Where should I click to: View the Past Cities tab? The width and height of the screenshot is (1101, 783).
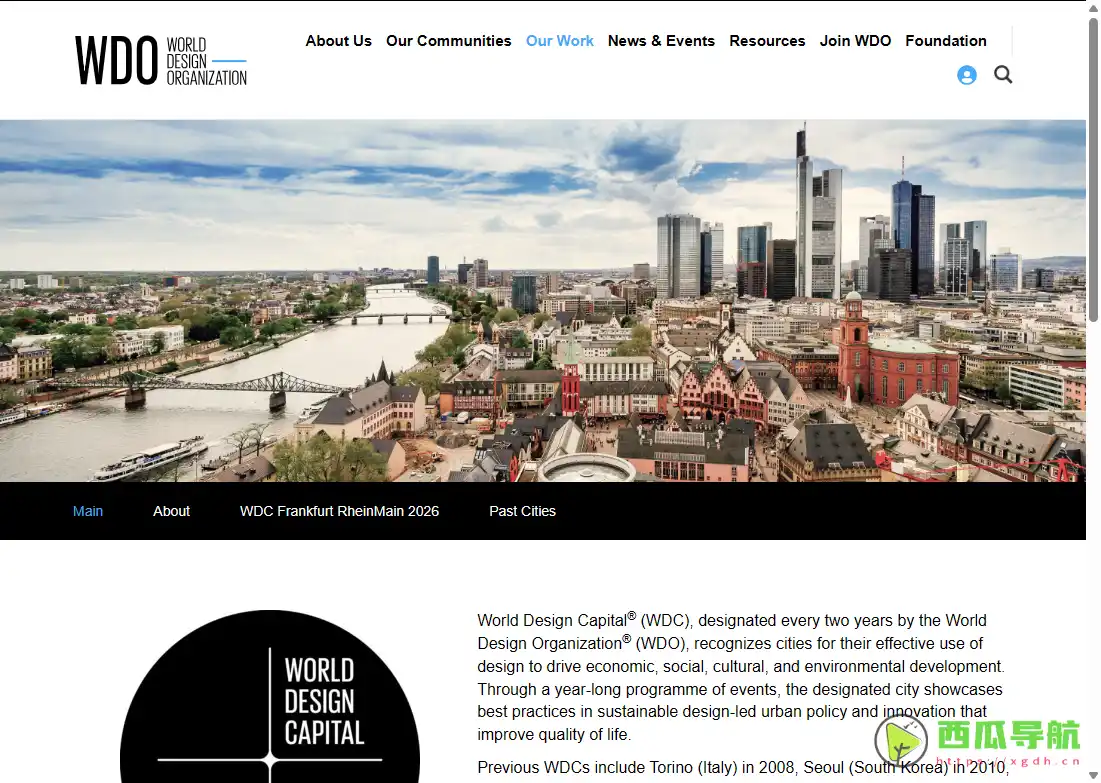point(522,511)
